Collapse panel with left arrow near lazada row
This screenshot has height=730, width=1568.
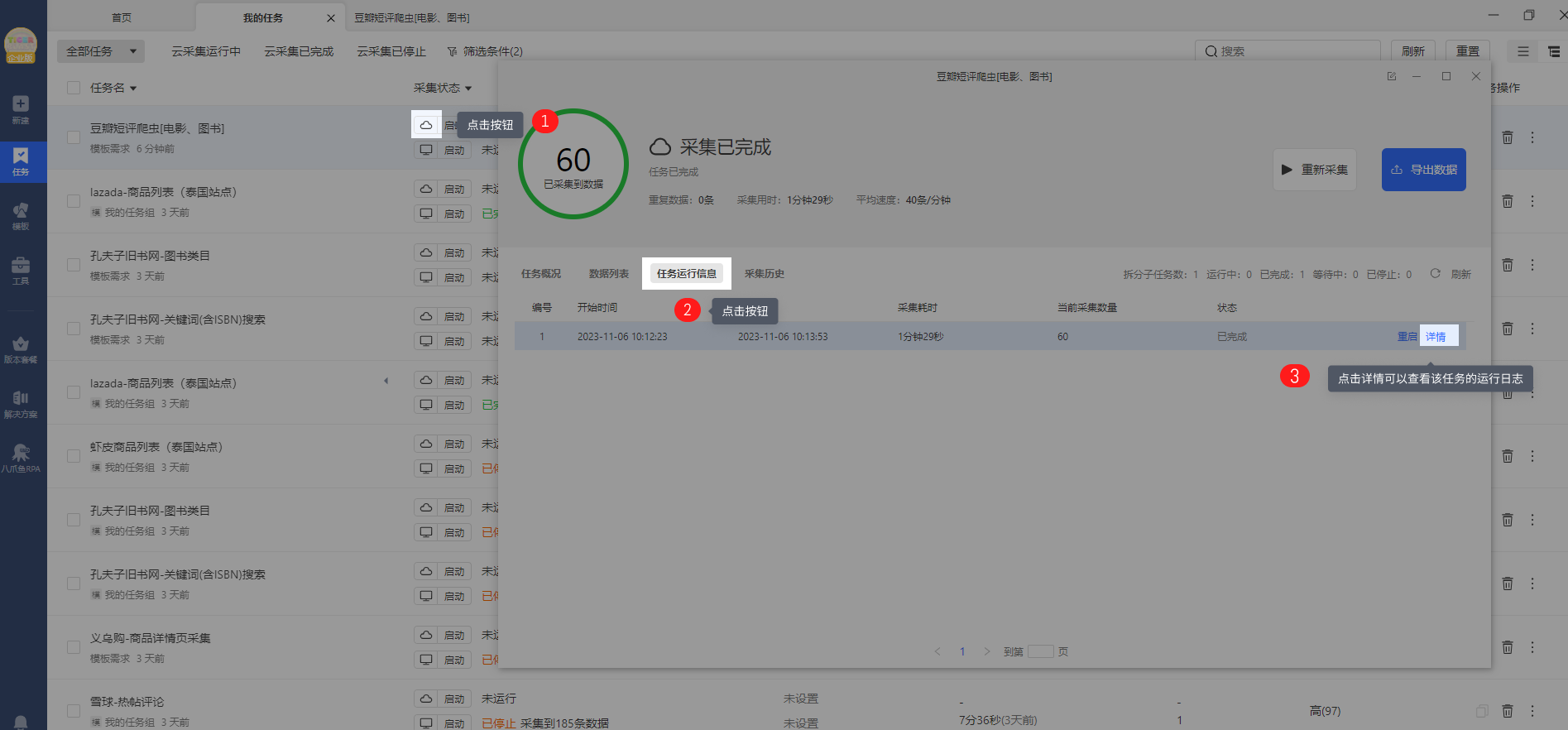[x=386, y=381]
